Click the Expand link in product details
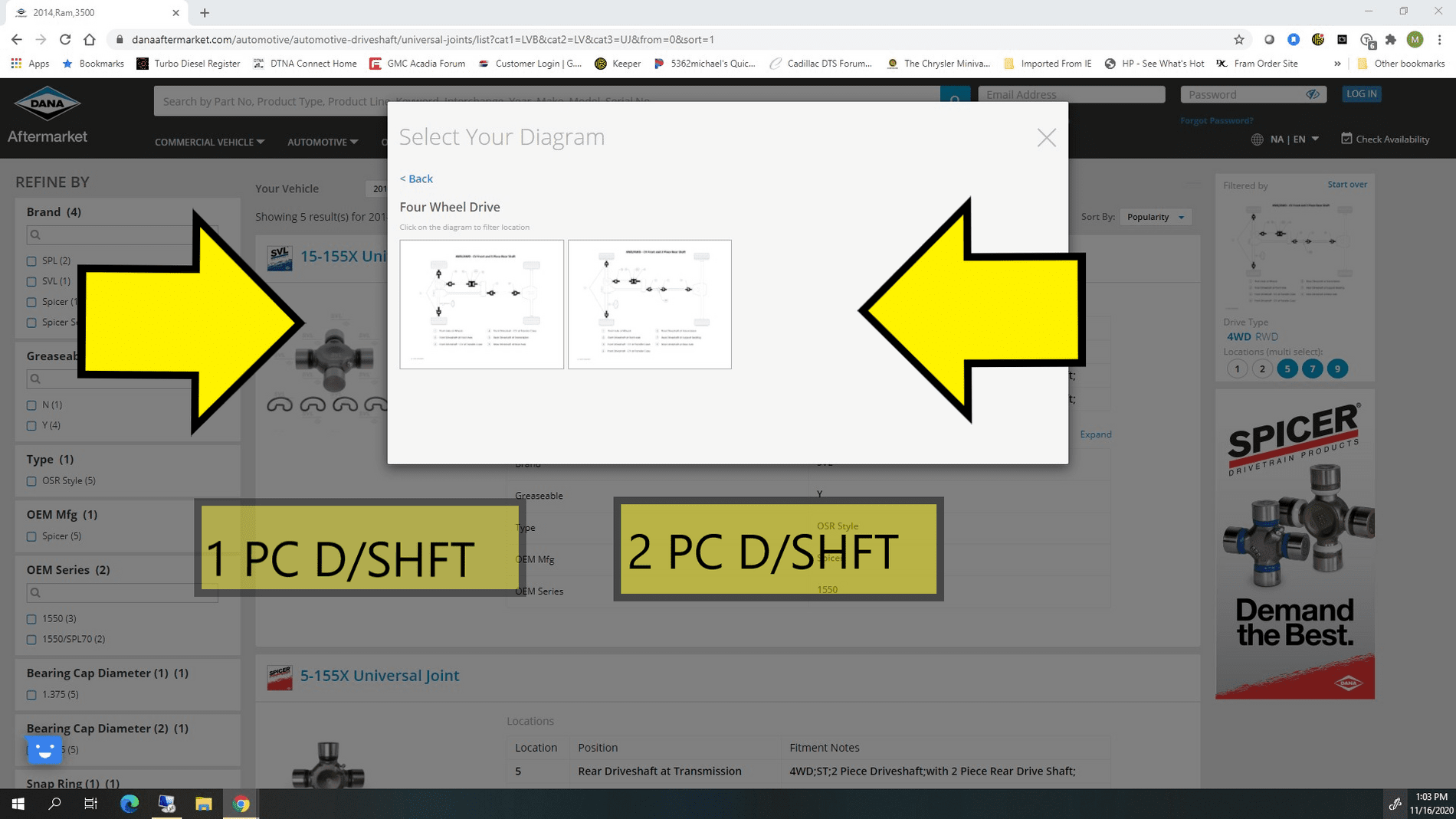This screenshot has width=1456, height=819. coord(1095,434)
